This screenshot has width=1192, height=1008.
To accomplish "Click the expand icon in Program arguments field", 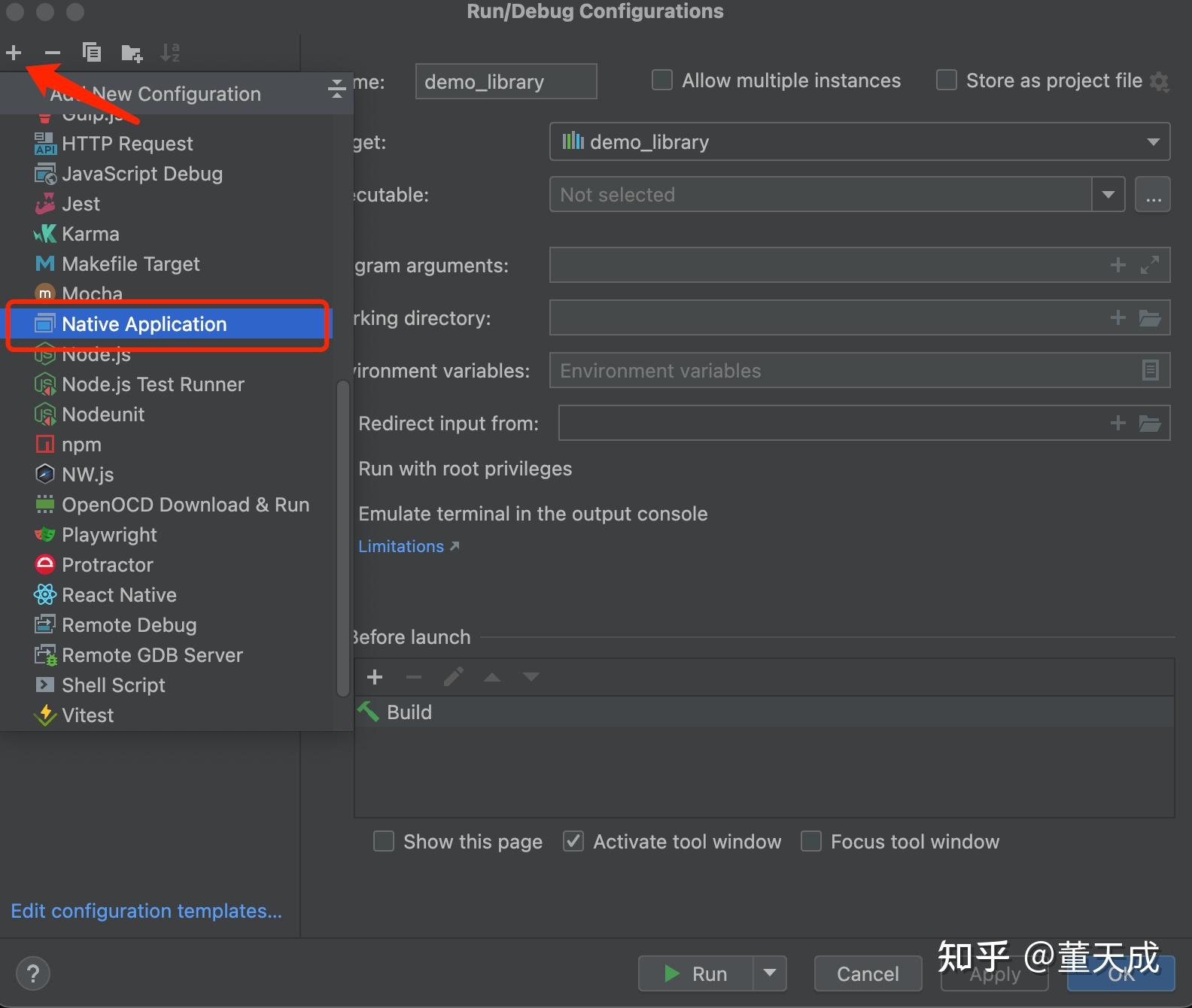I will coord(1150,265).
